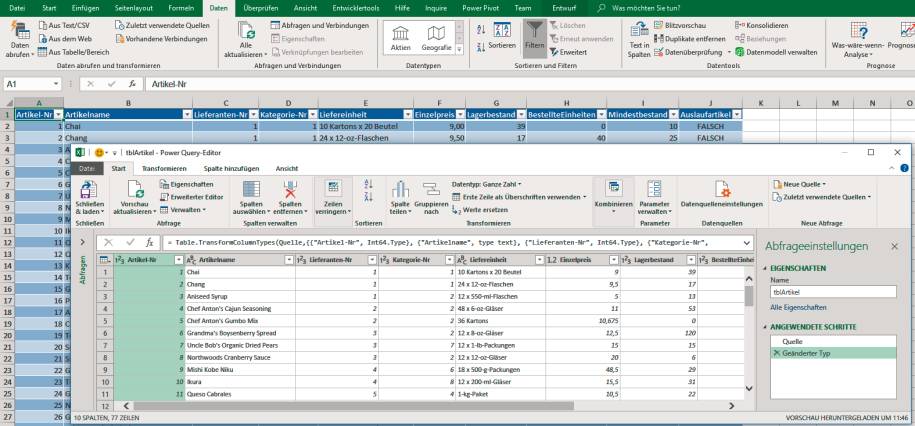Switch to Überprüfen tab in Excel
The width and height of the screenshot is (915, 426).
[260, 8]
